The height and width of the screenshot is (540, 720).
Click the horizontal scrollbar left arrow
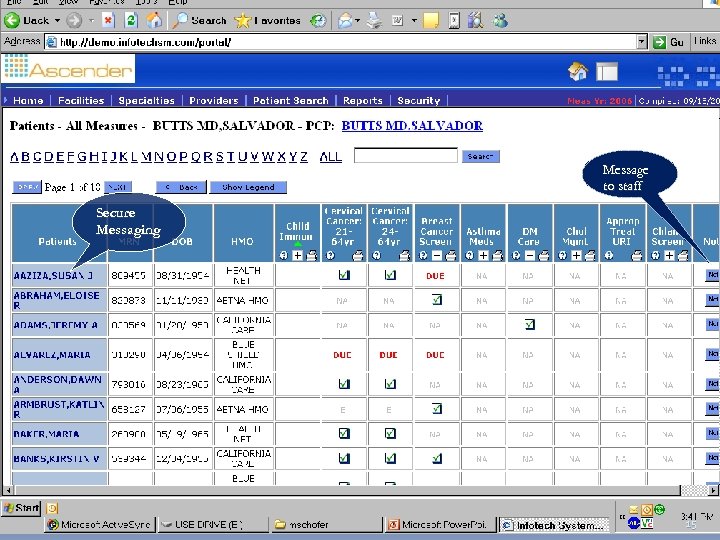(7, 490)
